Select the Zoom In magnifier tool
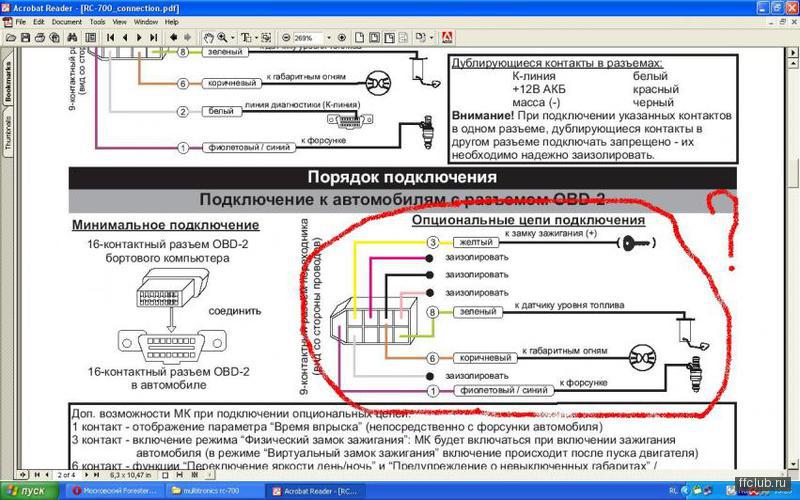 [x=222, y=38]
